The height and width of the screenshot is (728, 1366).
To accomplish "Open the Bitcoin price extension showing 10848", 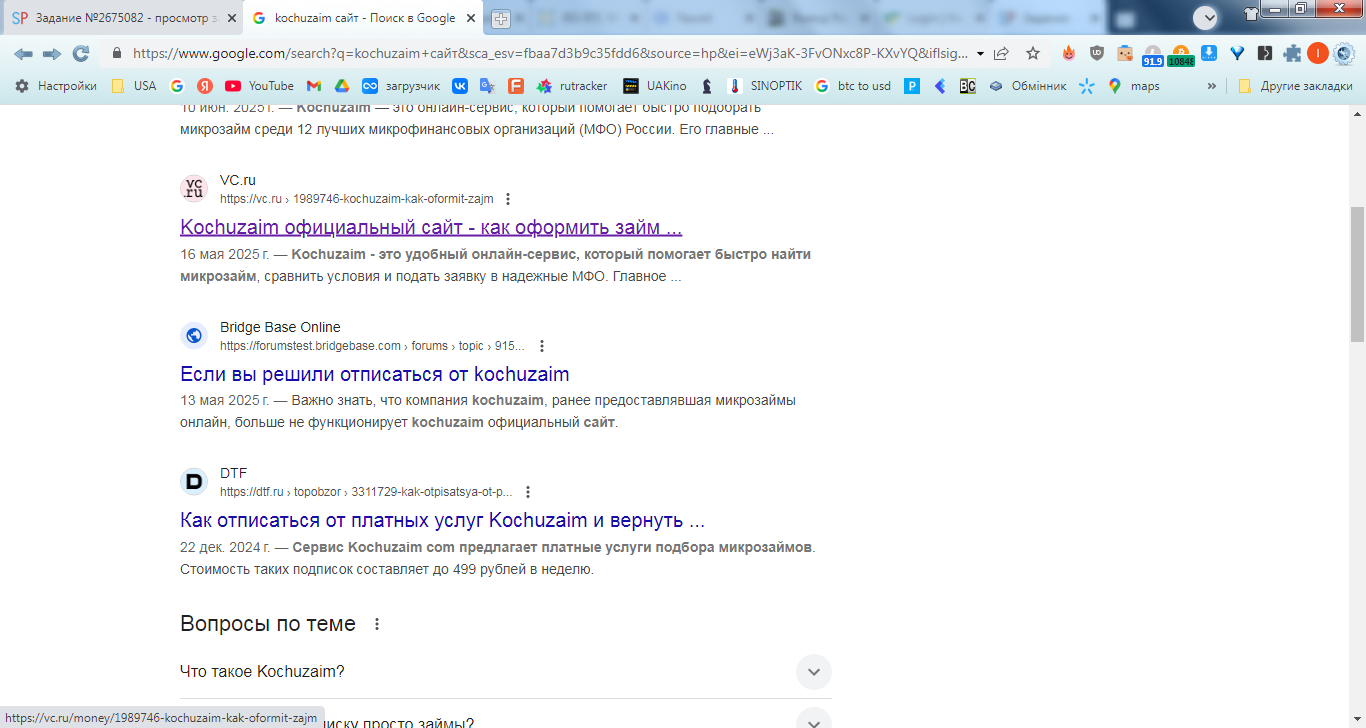I will 1181,55.
